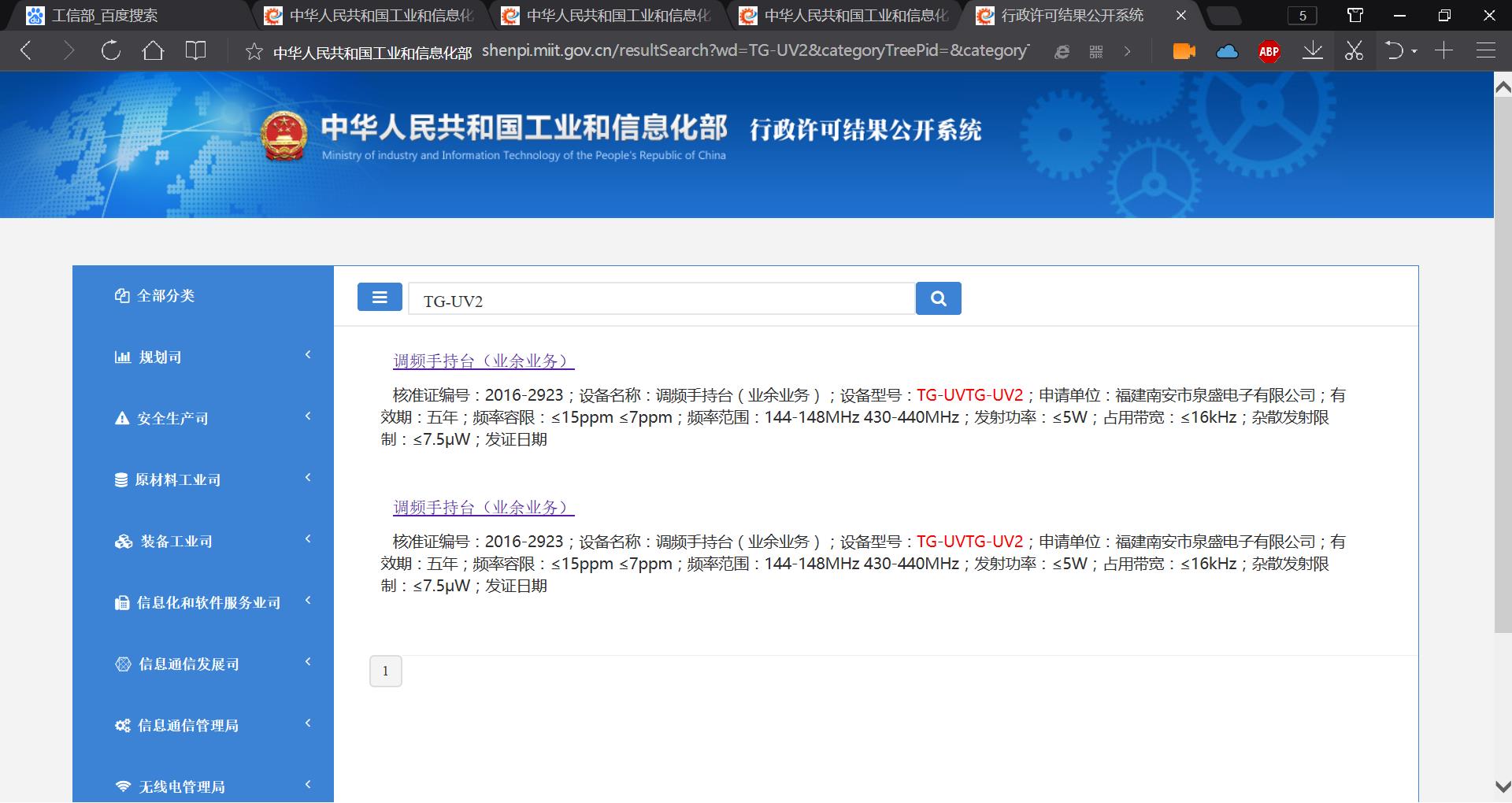Screen dimensions: 1512x803
Task: Open the bookmarks book icon
Action: [195, 51]
